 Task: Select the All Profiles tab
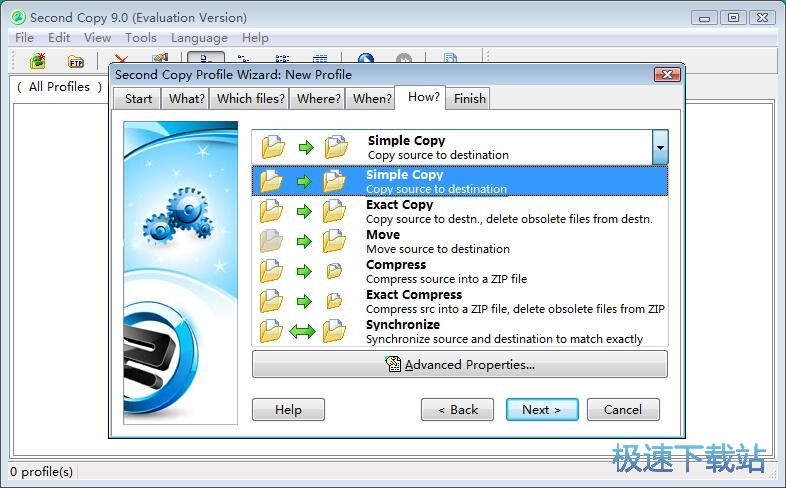pyautogui.click(x=59, y=87)
